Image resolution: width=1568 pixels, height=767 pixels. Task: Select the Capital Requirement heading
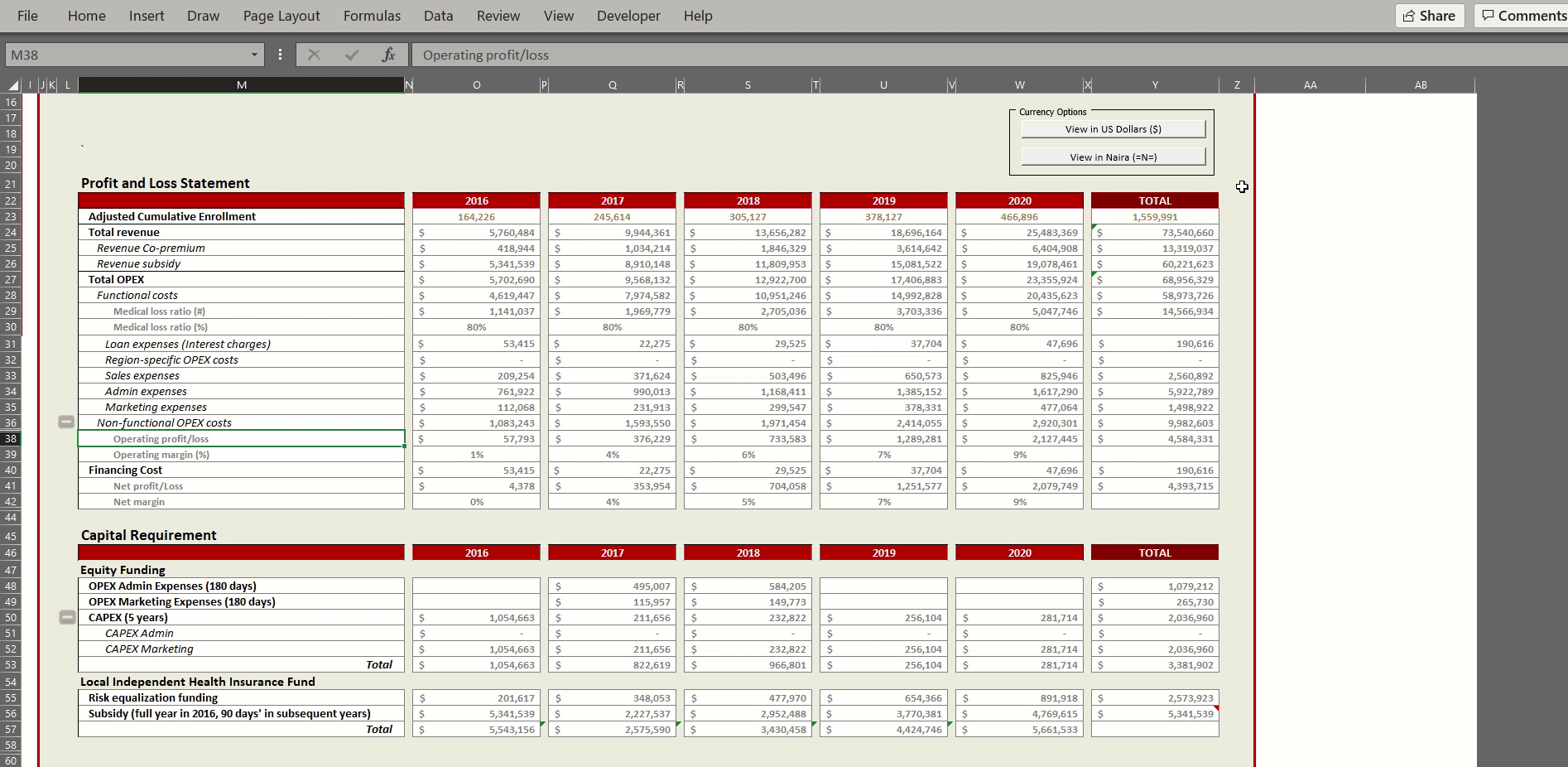(x=148, y=535)
